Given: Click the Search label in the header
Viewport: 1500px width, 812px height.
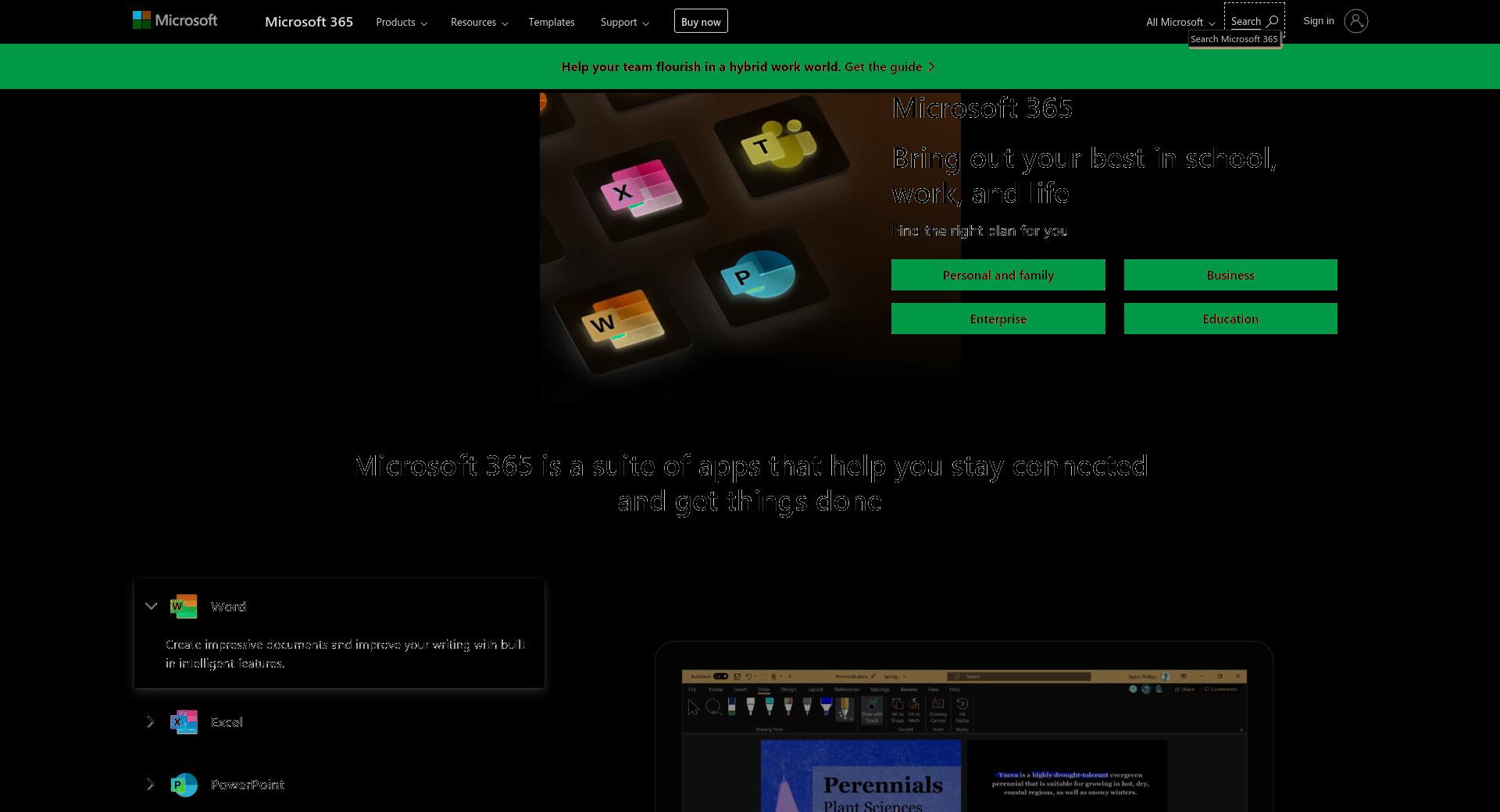Looking at the screenshot, I should click(1246, 22).
